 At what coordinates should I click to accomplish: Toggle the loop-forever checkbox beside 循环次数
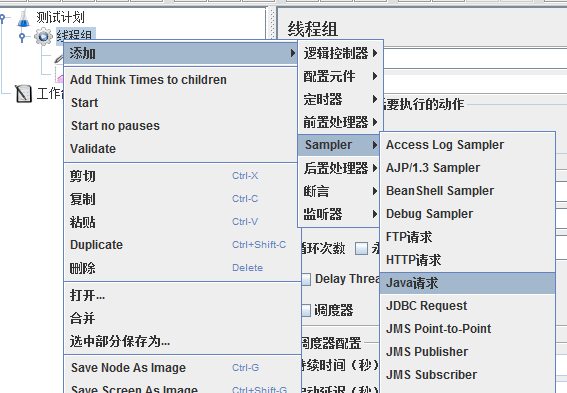pos(361,248)
